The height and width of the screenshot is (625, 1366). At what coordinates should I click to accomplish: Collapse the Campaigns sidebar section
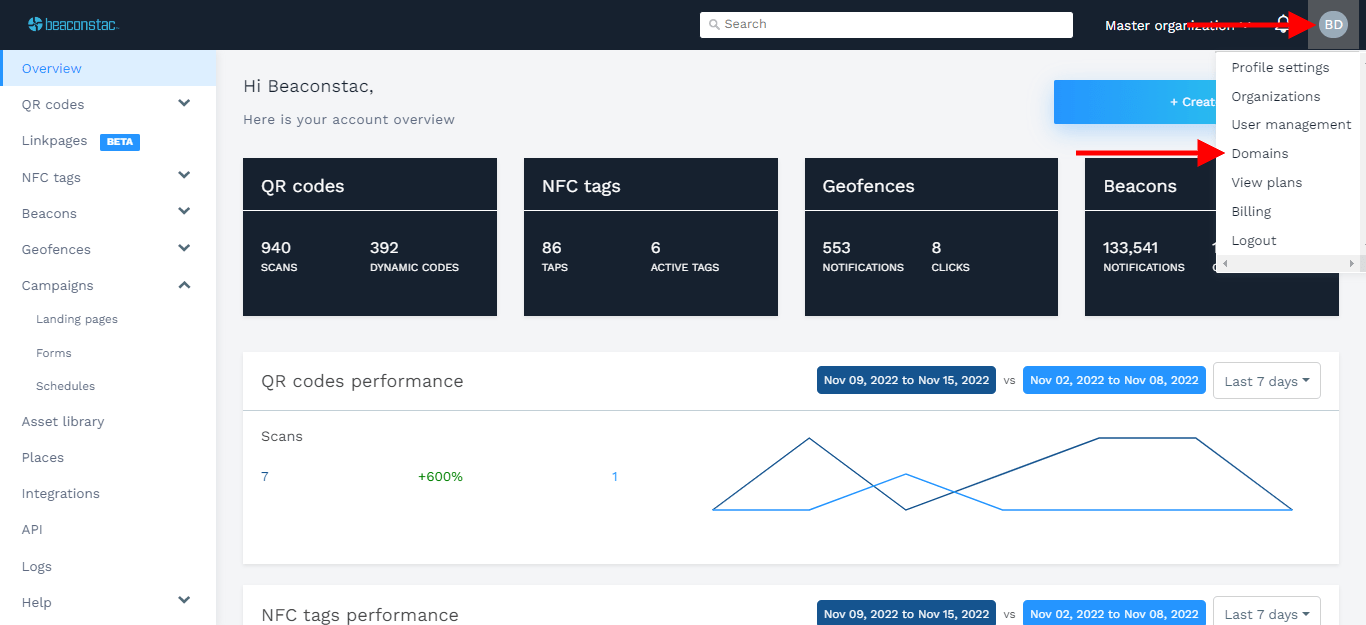[x=184, y=285]
